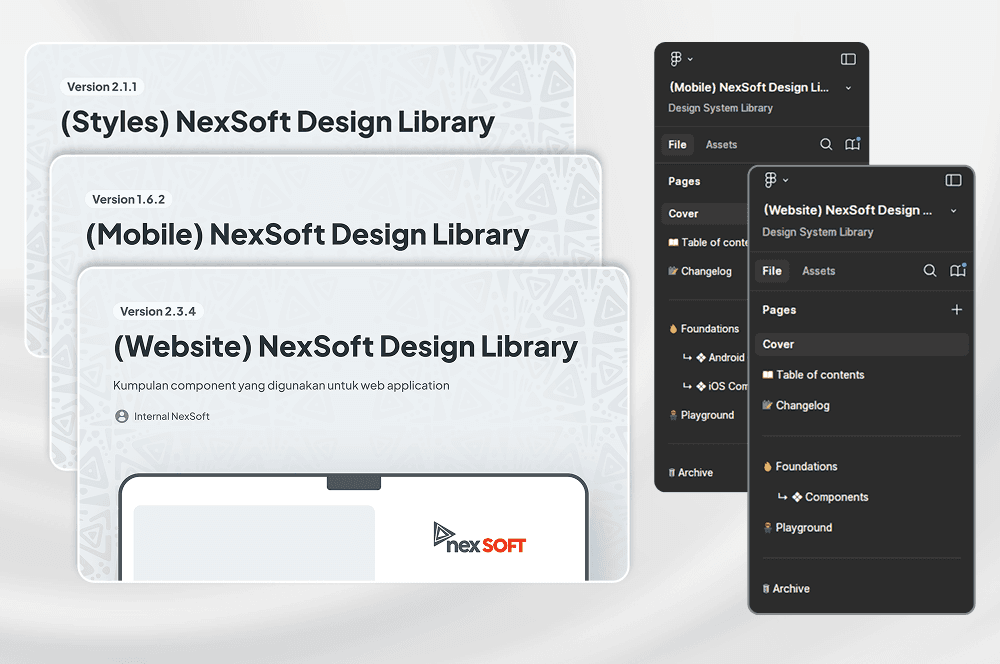Image resolution: width=1000 pixels, height=664 pixels.
Task: Click Internal NexSoft label
Action: 172,417
